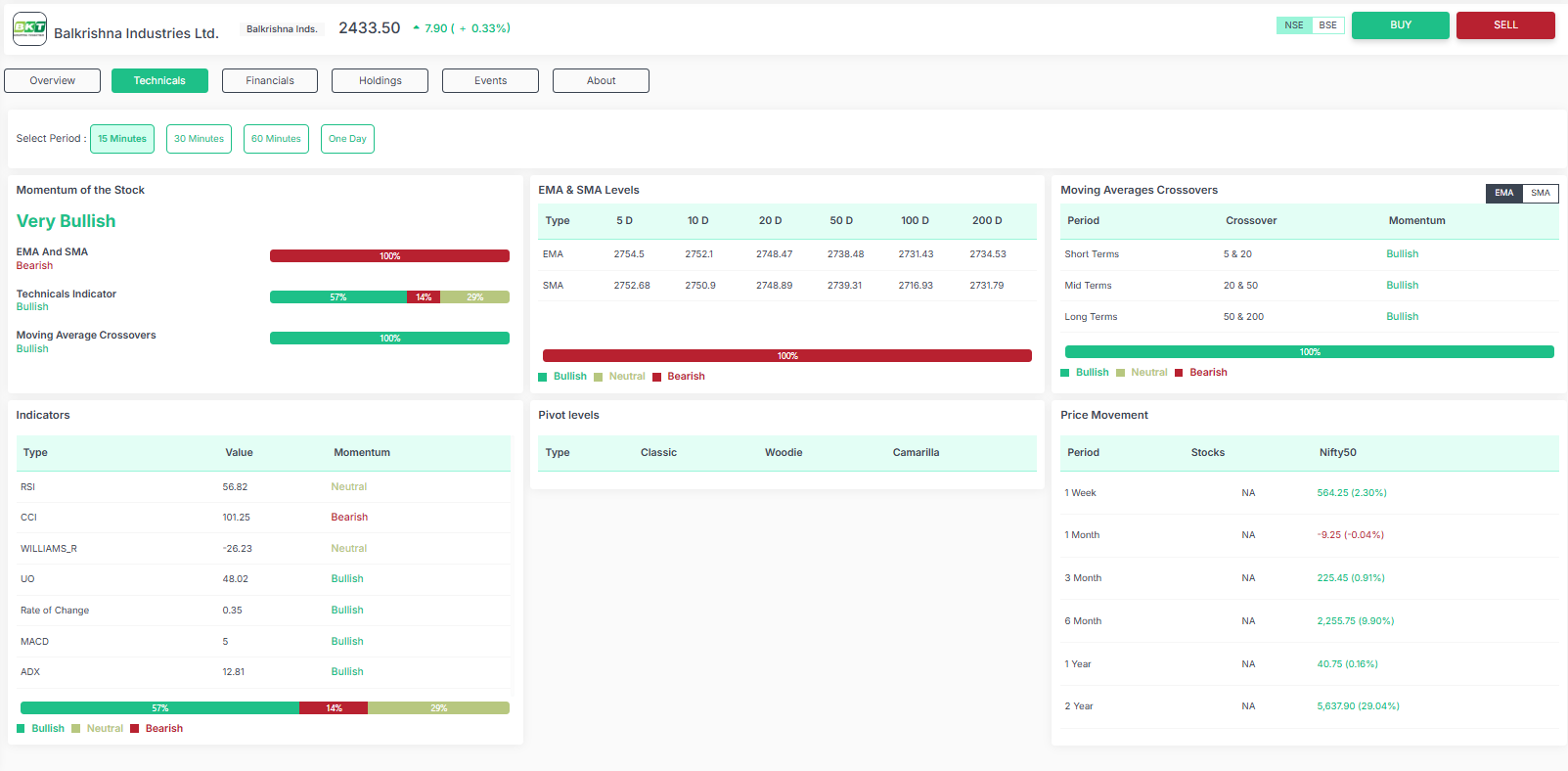Click the Indicators panel 29% neutral bar segment
Screen dimensions: 1568x771
point(438,708)
